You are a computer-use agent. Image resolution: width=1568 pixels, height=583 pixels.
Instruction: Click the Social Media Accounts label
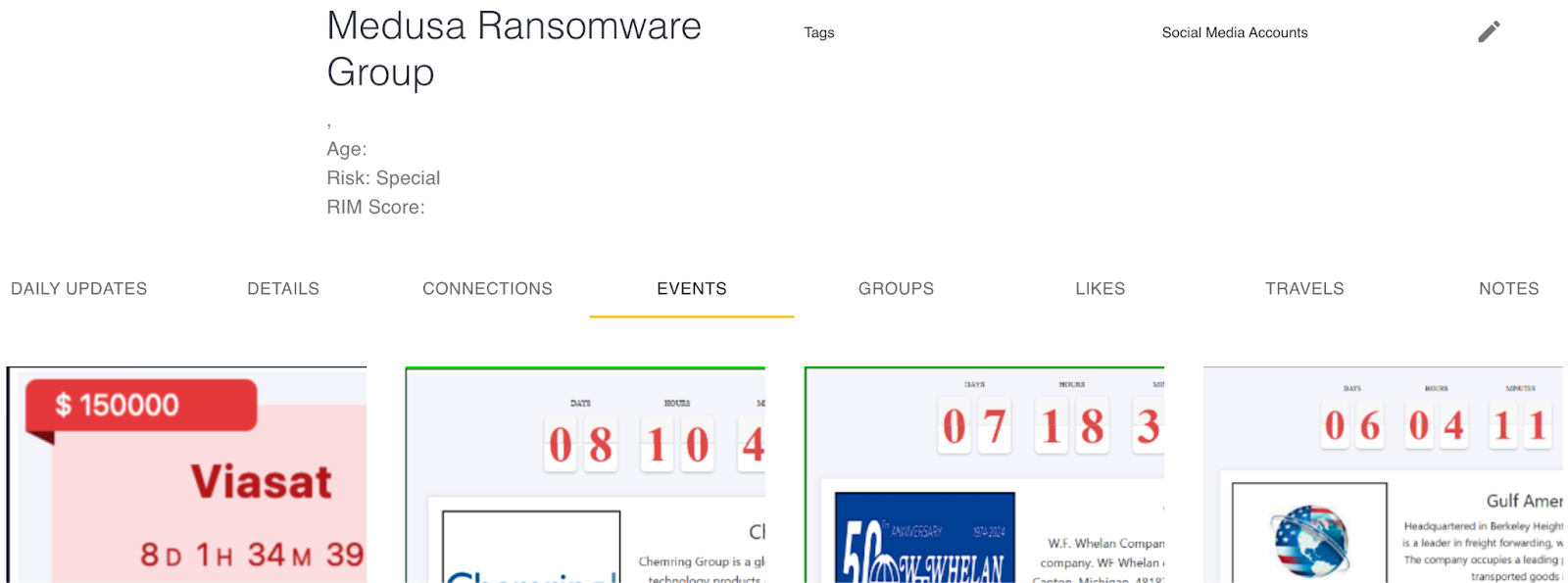[x=1234, y=32]
